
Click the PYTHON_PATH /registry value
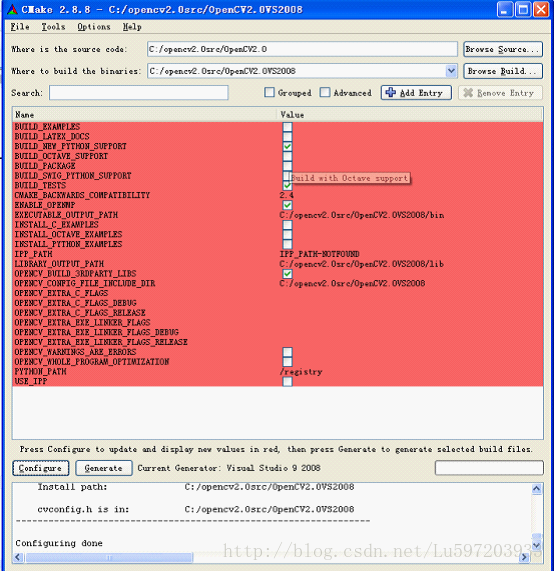pos(301,371)
